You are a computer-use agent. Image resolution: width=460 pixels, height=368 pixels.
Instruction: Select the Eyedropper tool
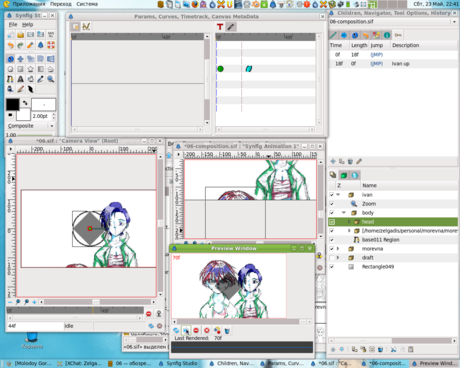pos(40,79)
